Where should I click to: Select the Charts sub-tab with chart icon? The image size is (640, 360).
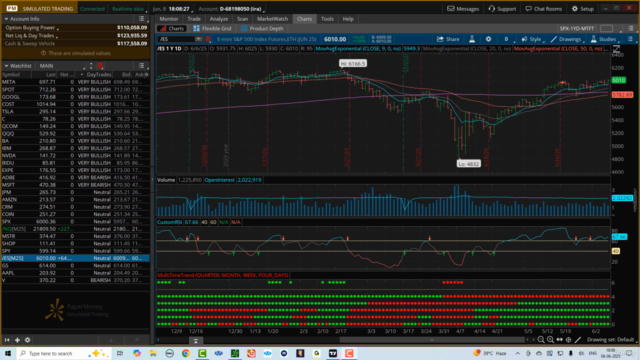click(x=172, y=29)
